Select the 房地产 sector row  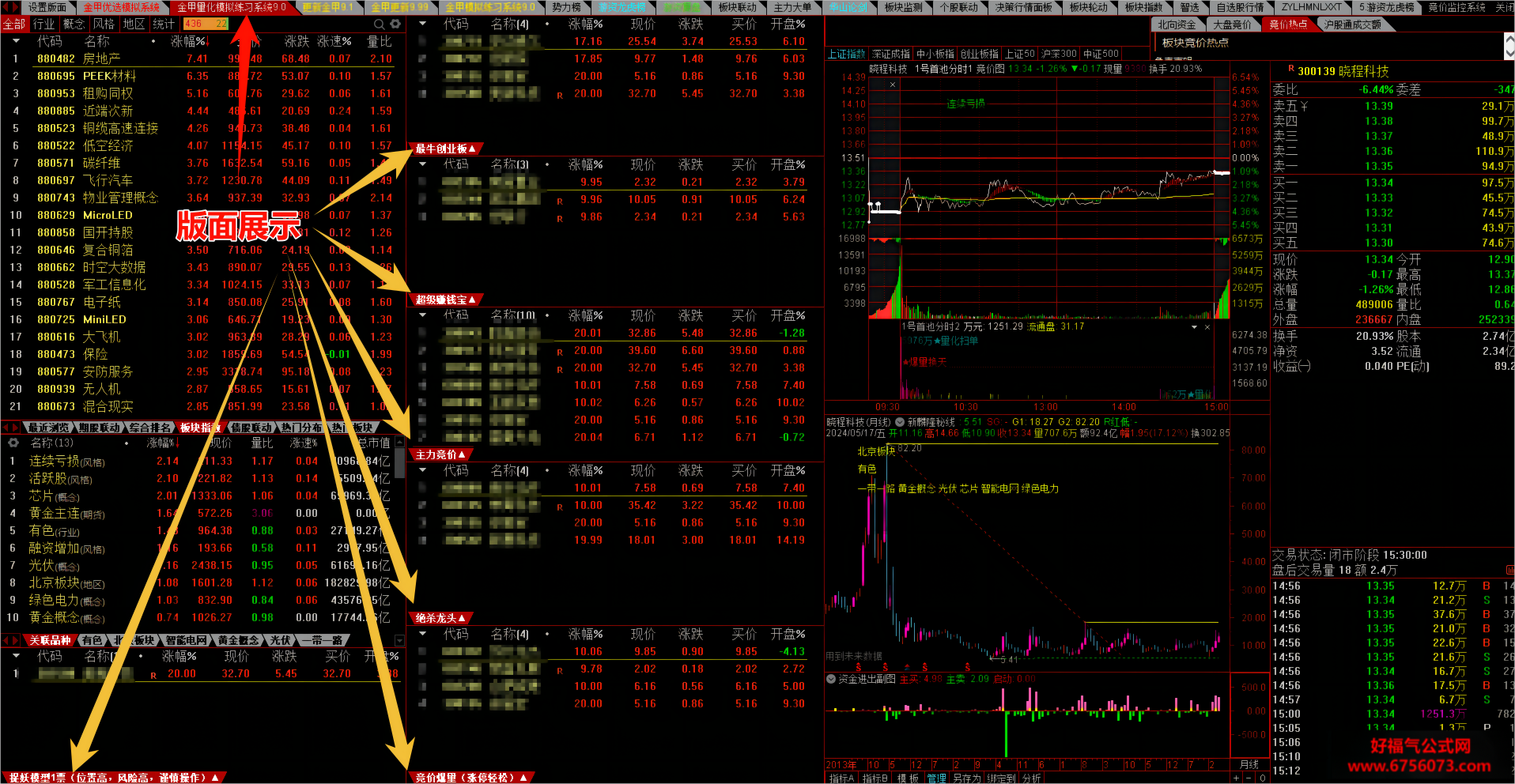[x=202, y=59]
